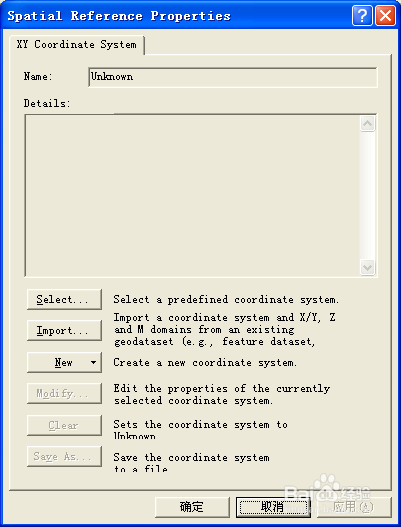Click inside the Details text area
The image size is (401, 527).
(192, 196)
